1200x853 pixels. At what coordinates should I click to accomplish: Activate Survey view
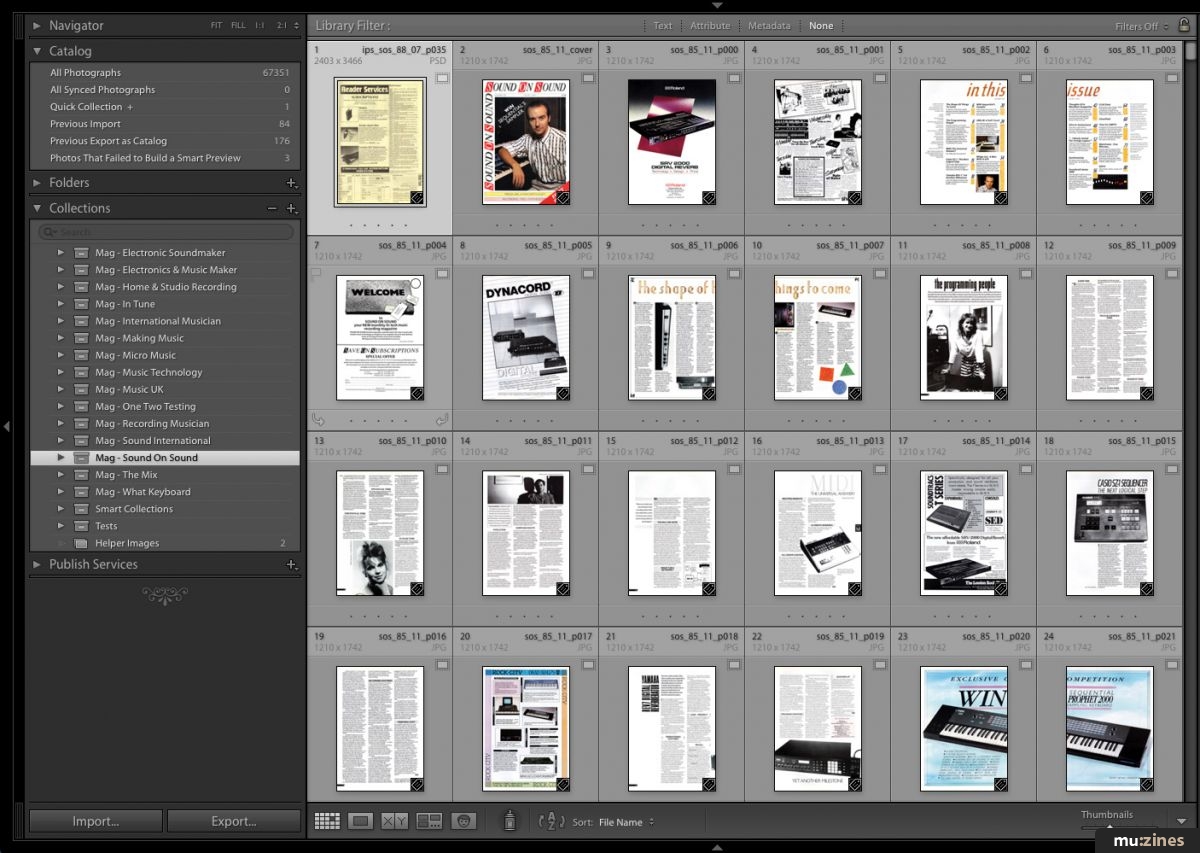pos(428,820)
